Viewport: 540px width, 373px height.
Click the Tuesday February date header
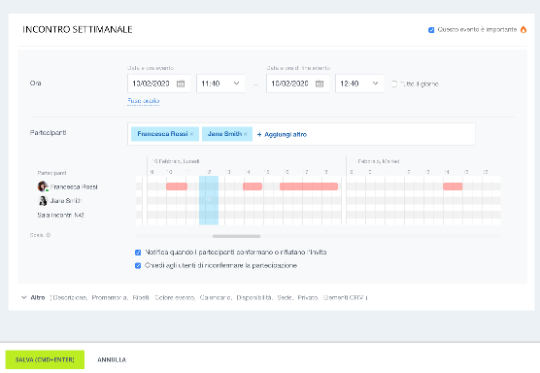(x=375, y=161)
